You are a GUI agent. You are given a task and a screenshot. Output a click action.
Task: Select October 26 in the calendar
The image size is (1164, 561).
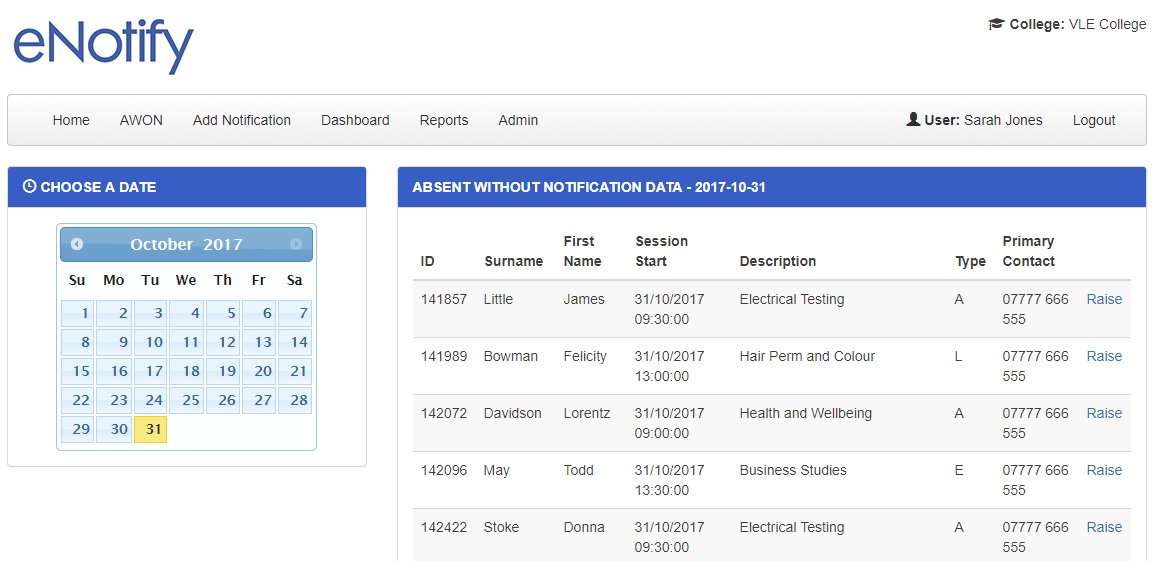click(x=223, y=400)
